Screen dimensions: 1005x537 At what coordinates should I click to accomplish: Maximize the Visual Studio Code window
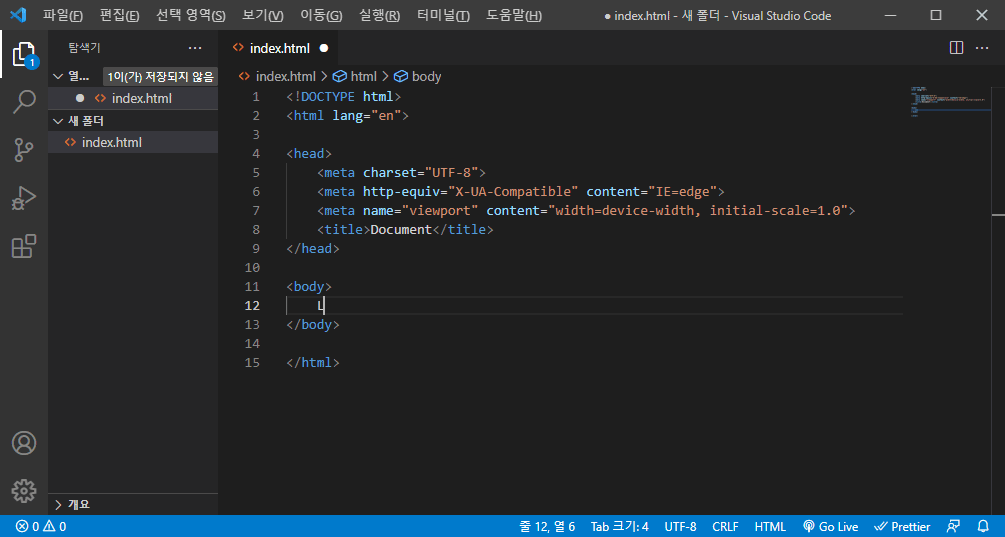click(x=936, y=15)
